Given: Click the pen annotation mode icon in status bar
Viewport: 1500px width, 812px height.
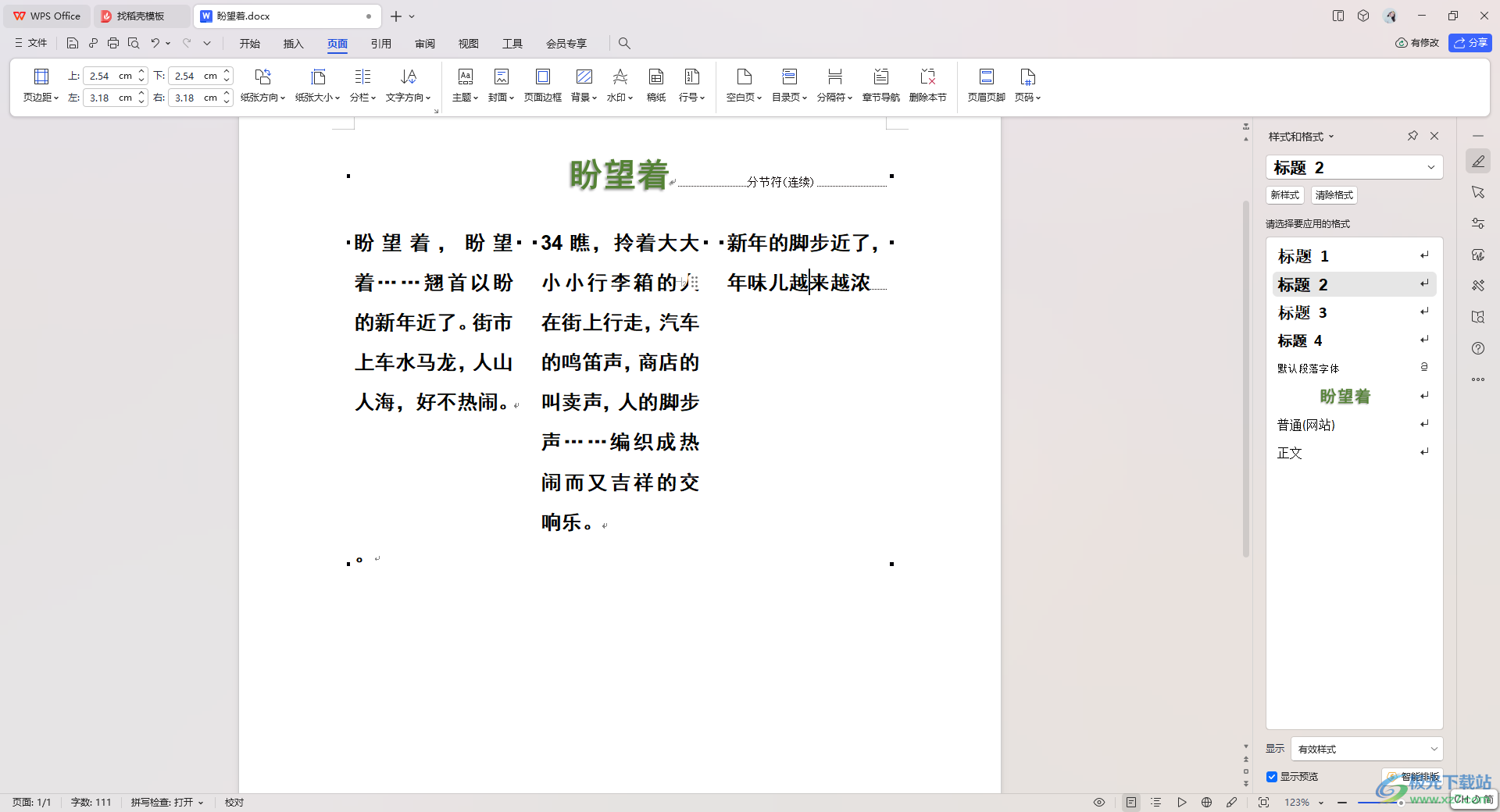Looking at the screenshot, I should pyautogui.click(x=1232, y=802).
